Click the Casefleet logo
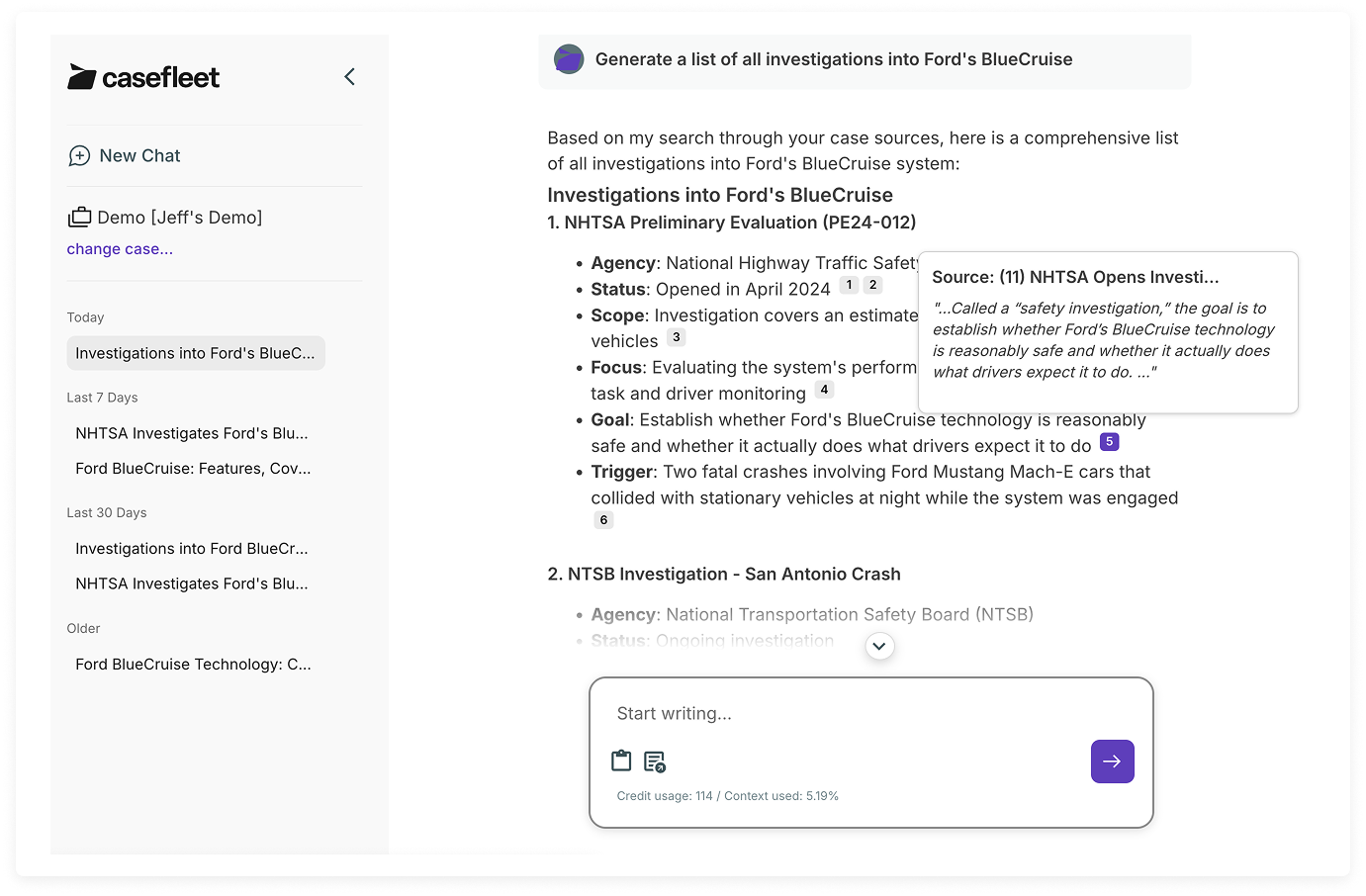Viewport: 1366px width, 896px height. [x=143, y=77]
